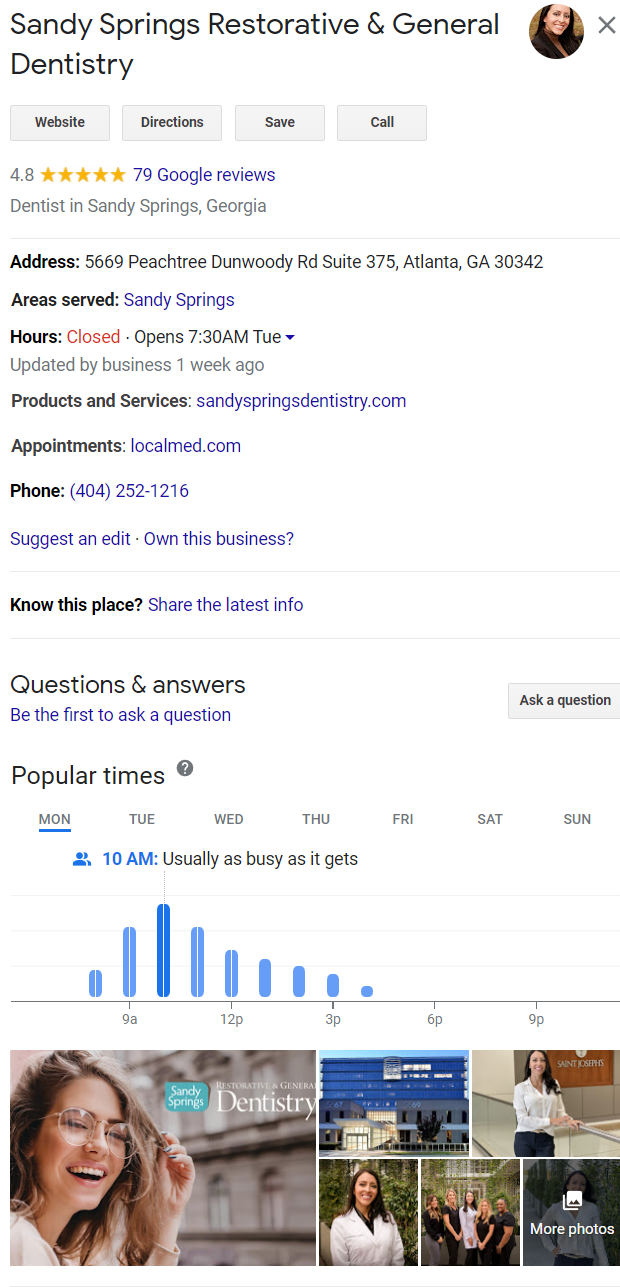Viewport: 620px width, 1287px height.
Task: Select the 10 AM highlighted bar
Action: pos(163,950)
